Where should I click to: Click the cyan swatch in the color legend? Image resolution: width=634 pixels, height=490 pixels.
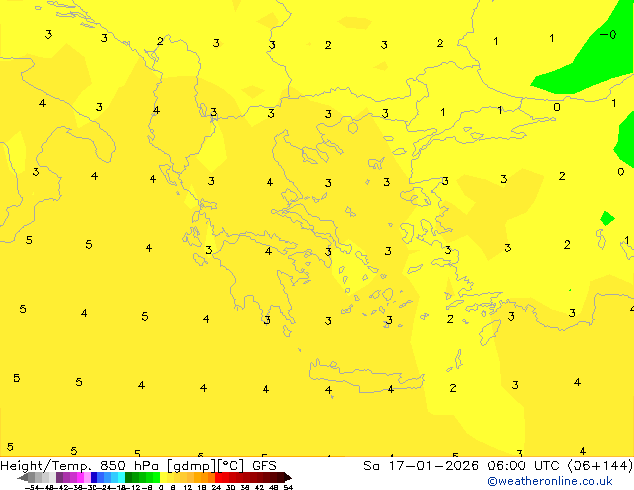coord(121,477)
